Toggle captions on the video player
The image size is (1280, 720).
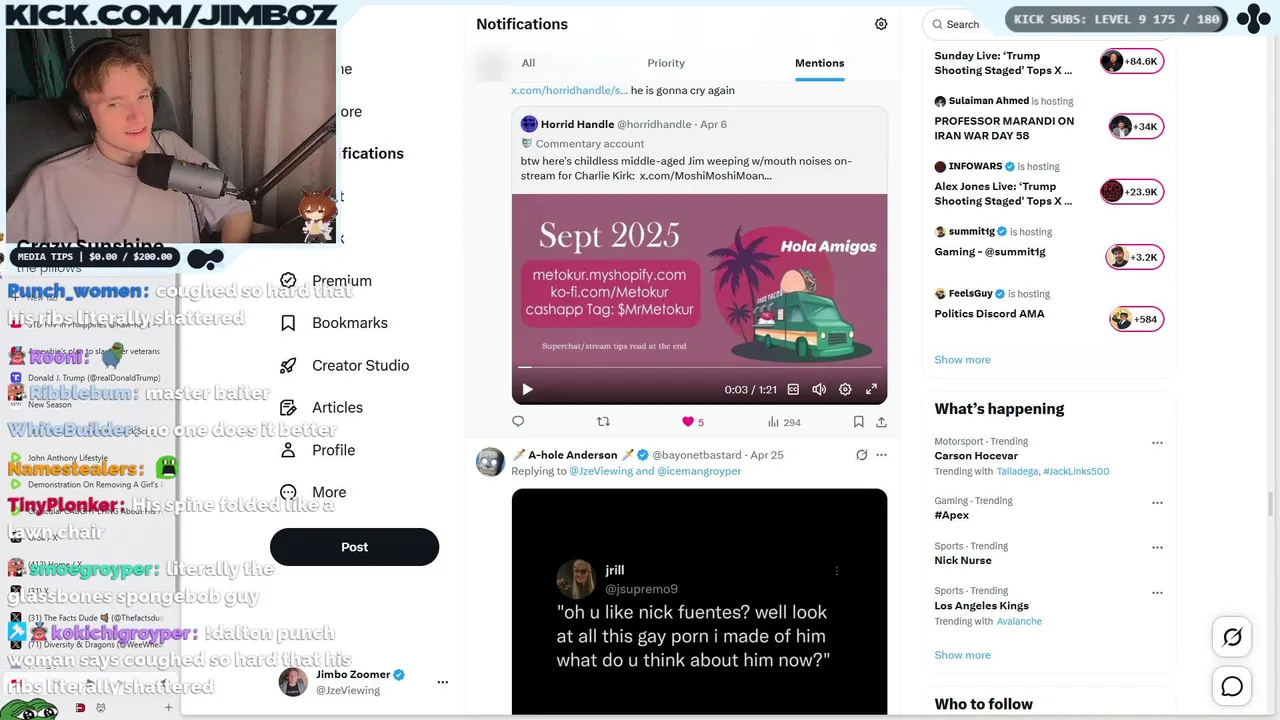click(793, 389)
